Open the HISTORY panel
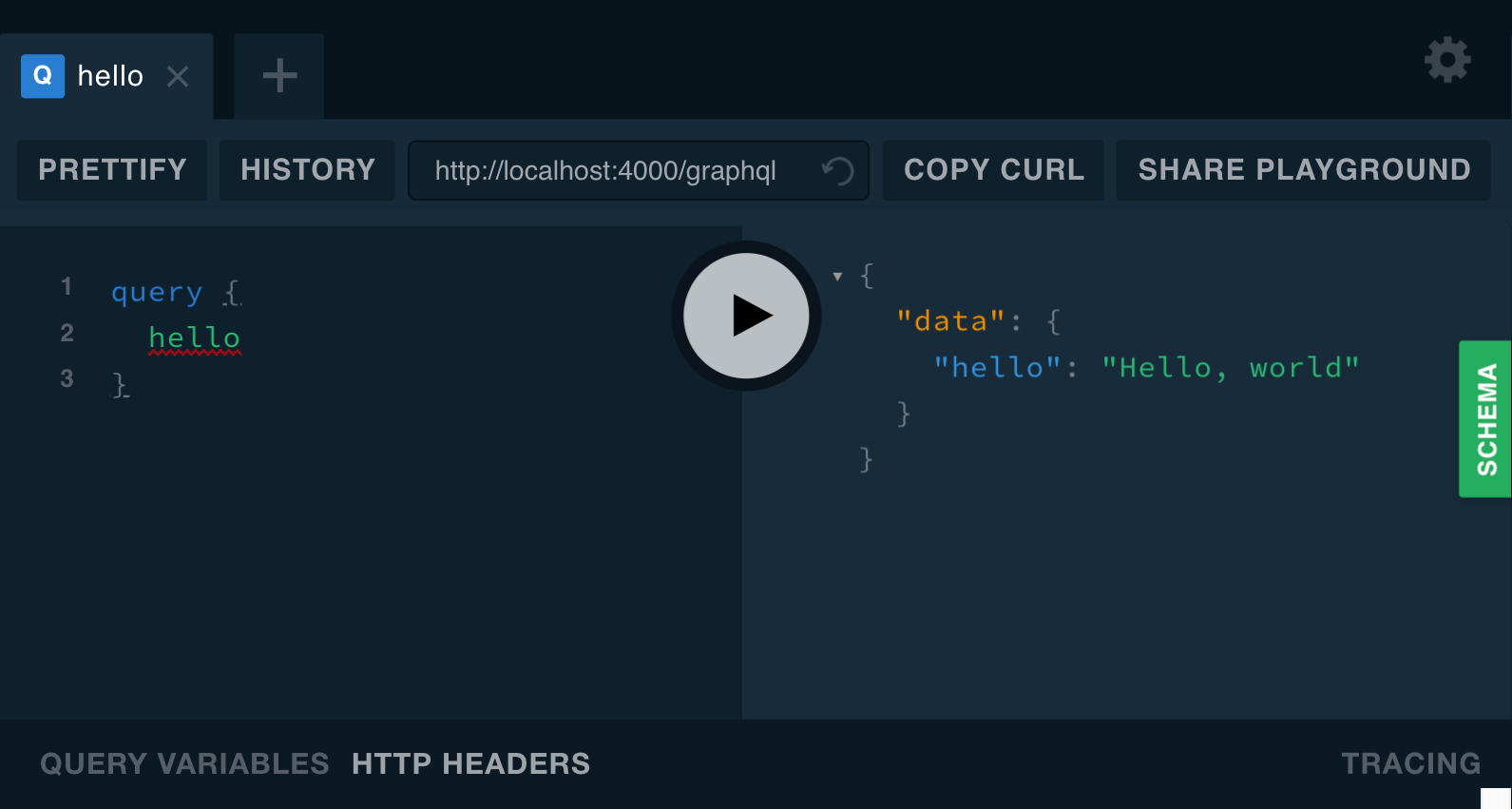The height and width of the screenshot is (809, 1512). pyautogui.click(x=307, y=170)
